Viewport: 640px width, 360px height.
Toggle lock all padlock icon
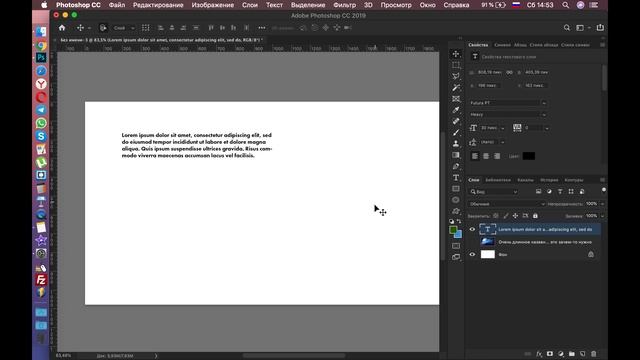(x=535, y=216)
